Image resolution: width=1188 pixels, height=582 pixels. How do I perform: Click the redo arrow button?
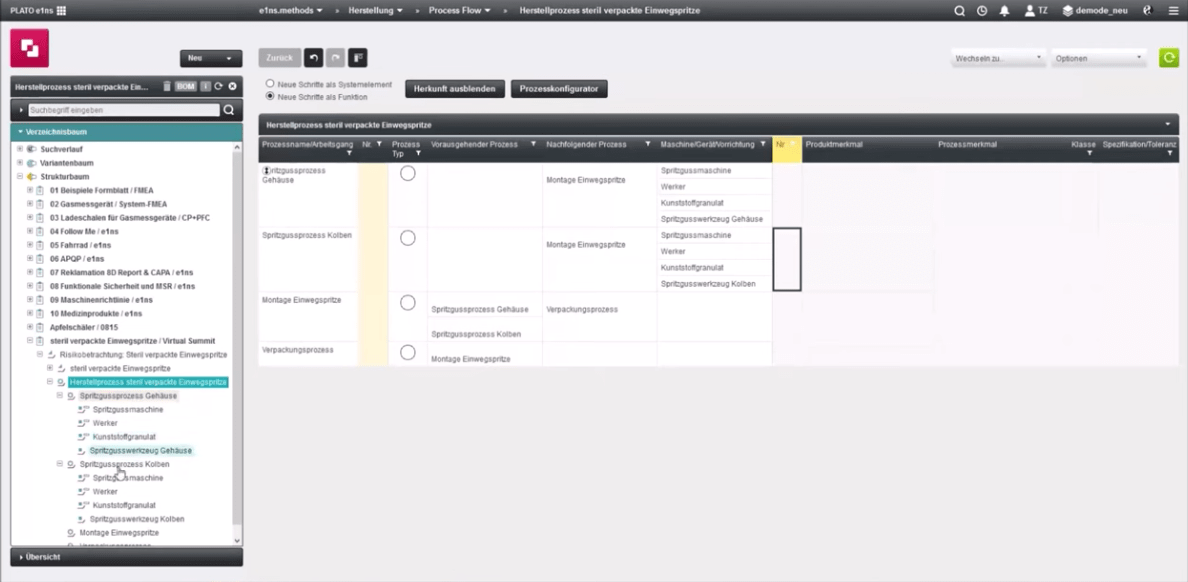point(336,58)
